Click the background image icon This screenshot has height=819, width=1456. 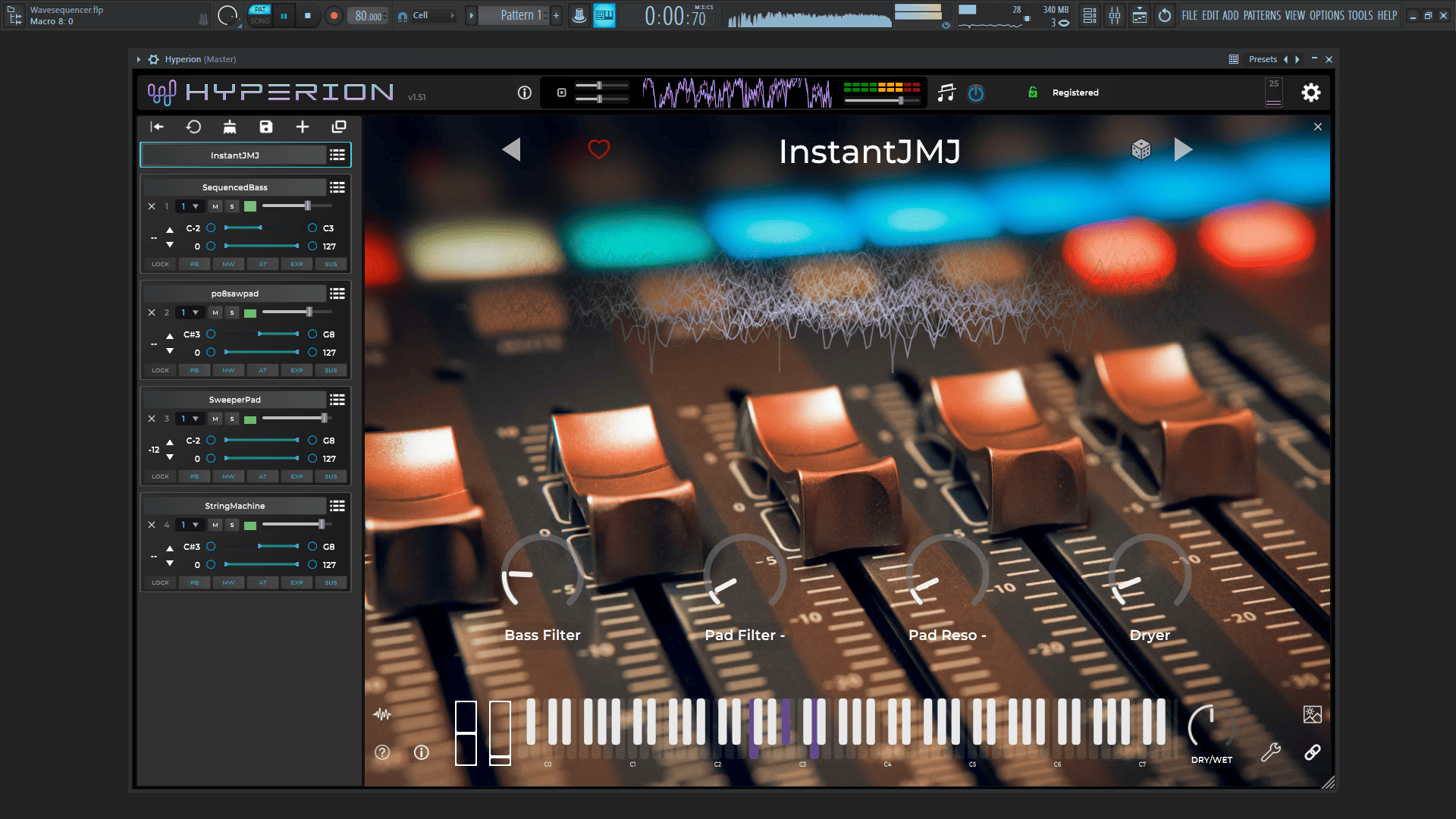[1312, 714]
